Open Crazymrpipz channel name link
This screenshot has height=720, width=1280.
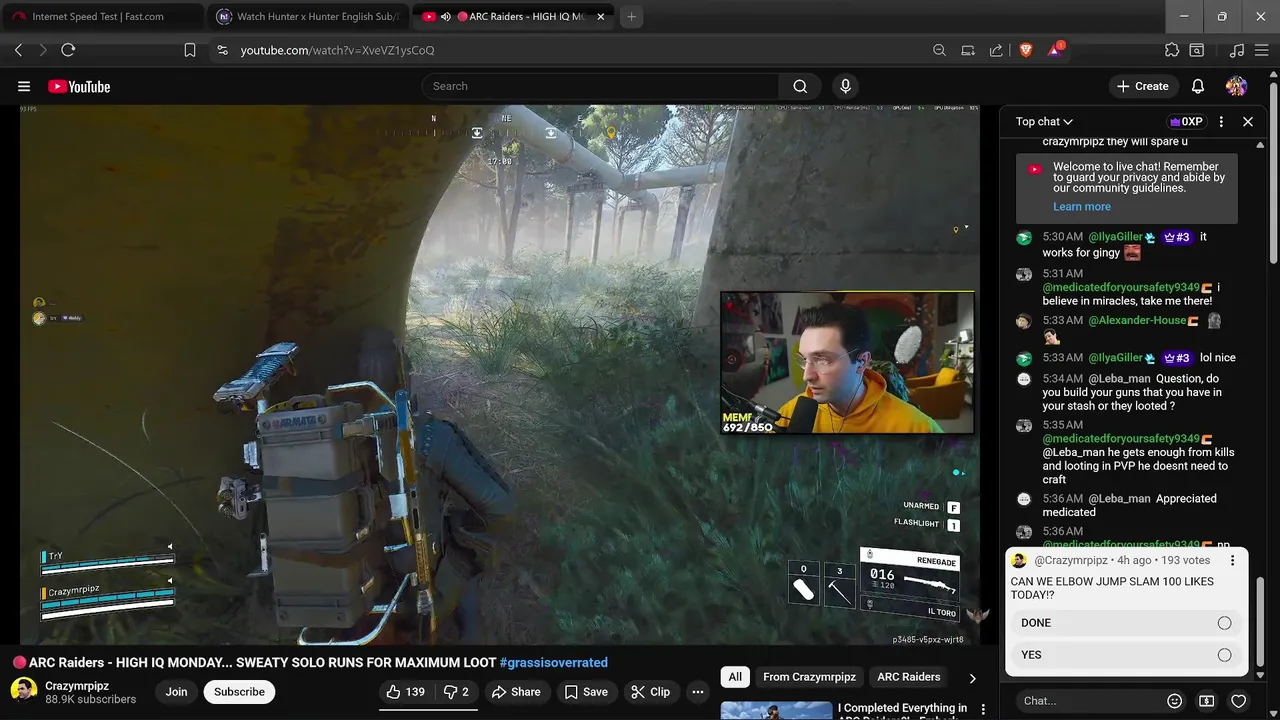tap(77, 686)
